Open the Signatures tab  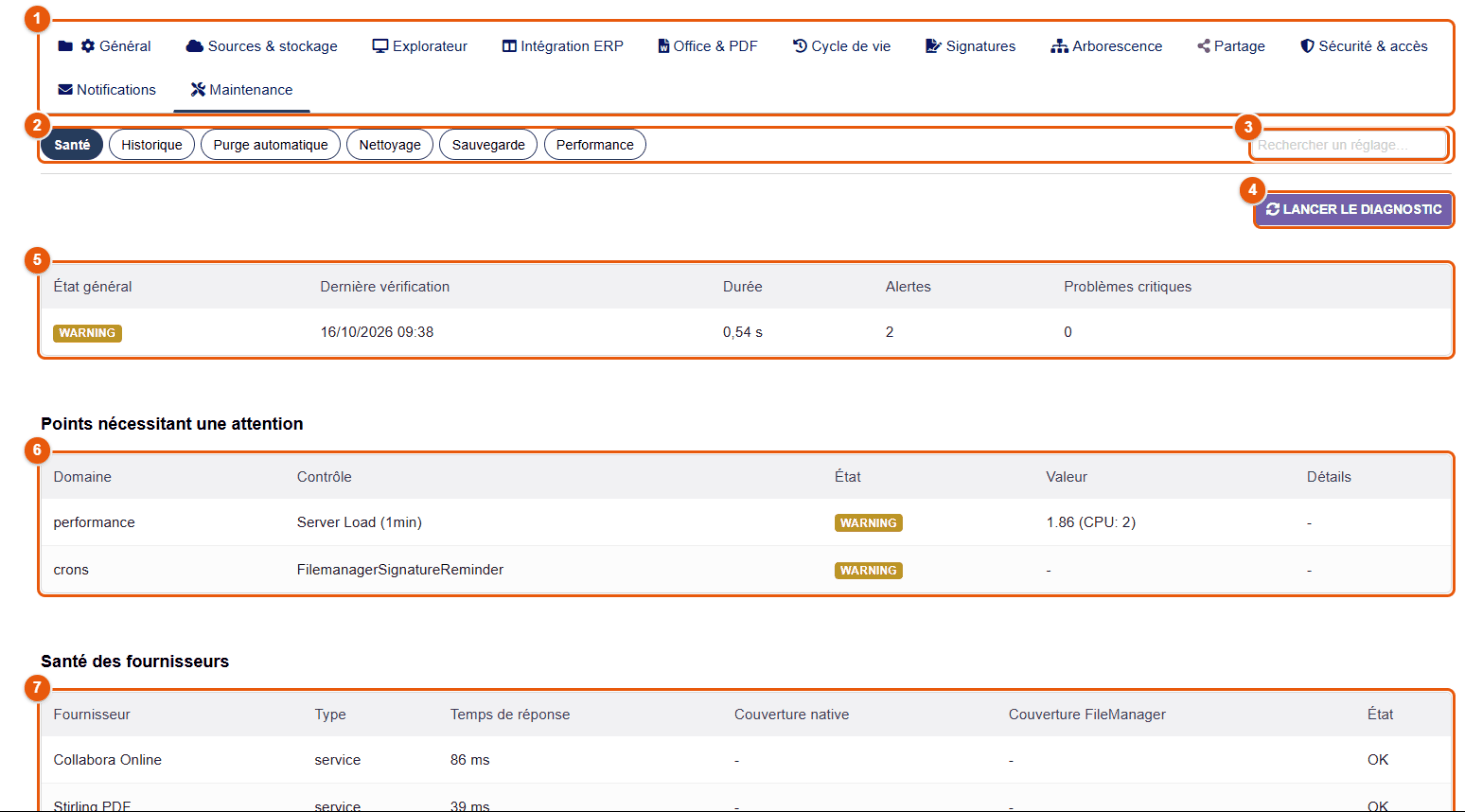[971, 46]
